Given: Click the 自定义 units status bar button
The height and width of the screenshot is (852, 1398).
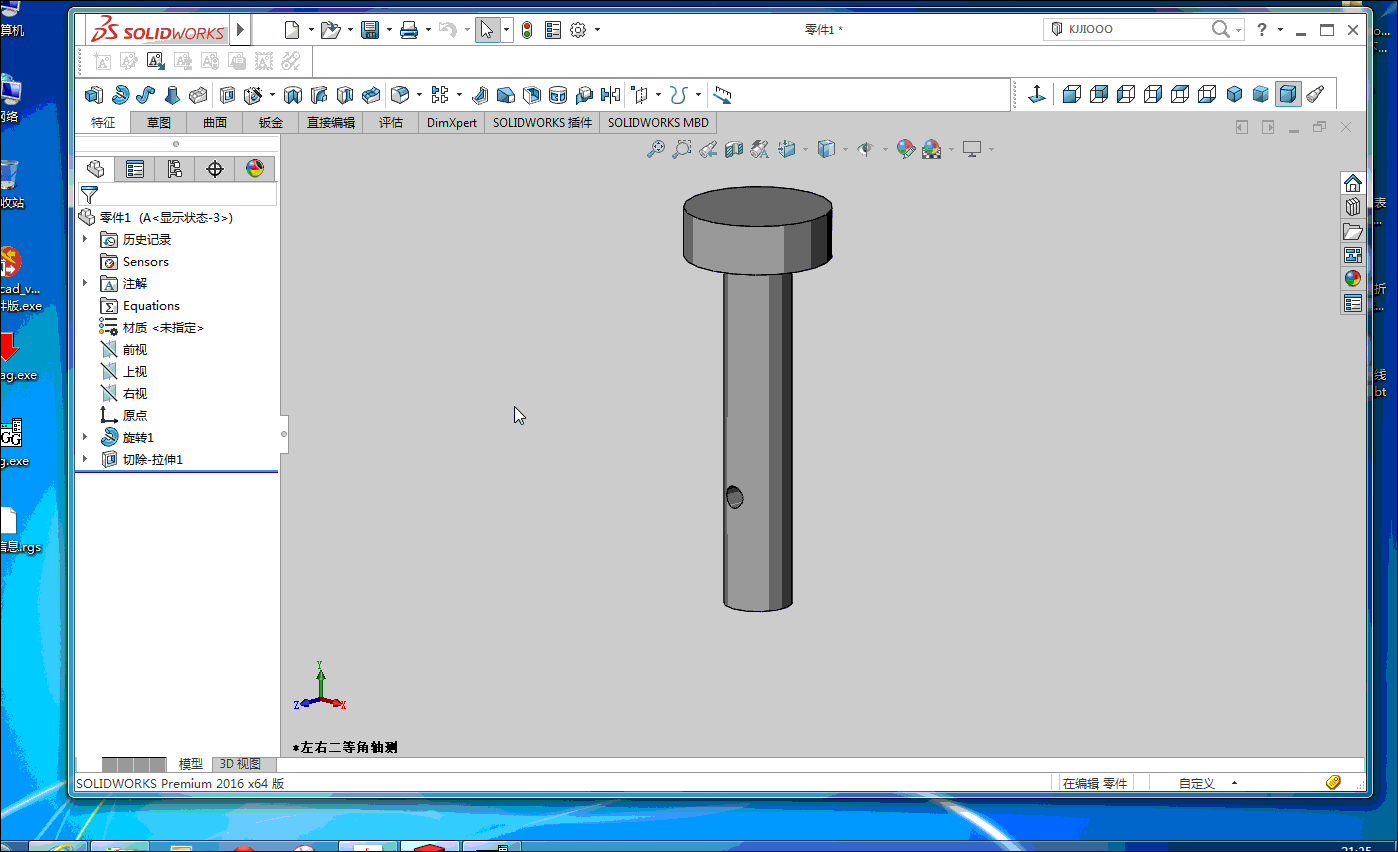Looking at the screenshot, I should pyautogui.click(x=1197, y=784).
